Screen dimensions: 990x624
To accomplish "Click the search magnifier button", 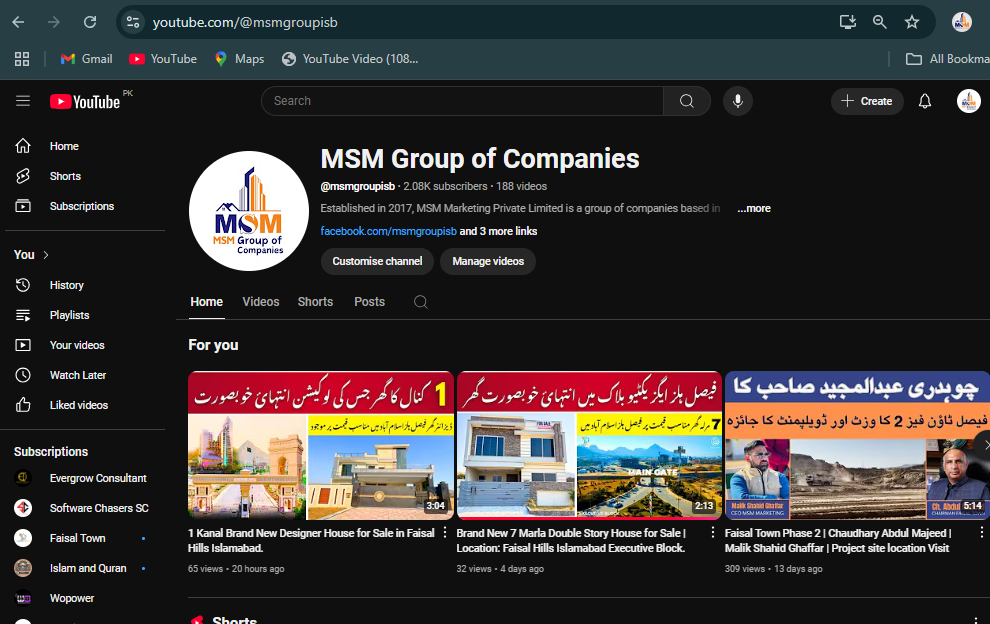I will tap(686, 101).
